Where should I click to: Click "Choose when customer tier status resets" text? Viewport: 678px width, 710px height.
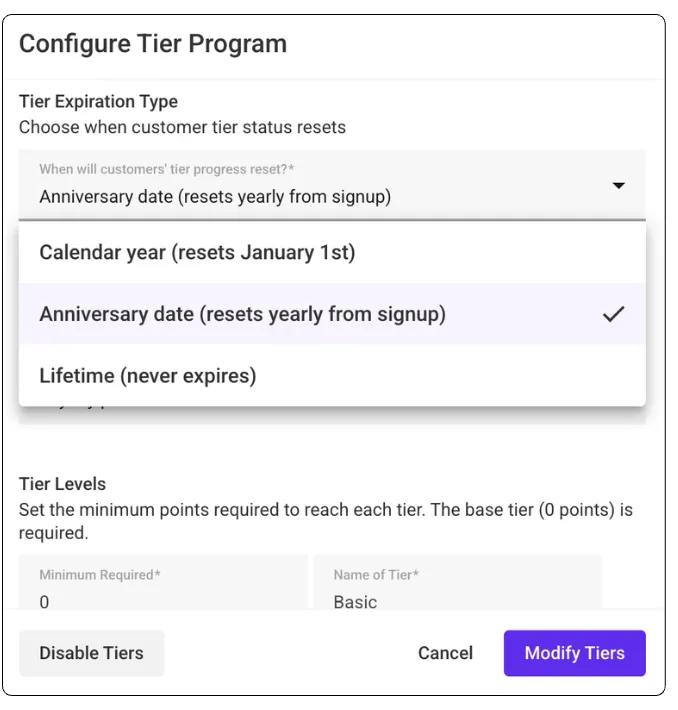tap(182, 128)
